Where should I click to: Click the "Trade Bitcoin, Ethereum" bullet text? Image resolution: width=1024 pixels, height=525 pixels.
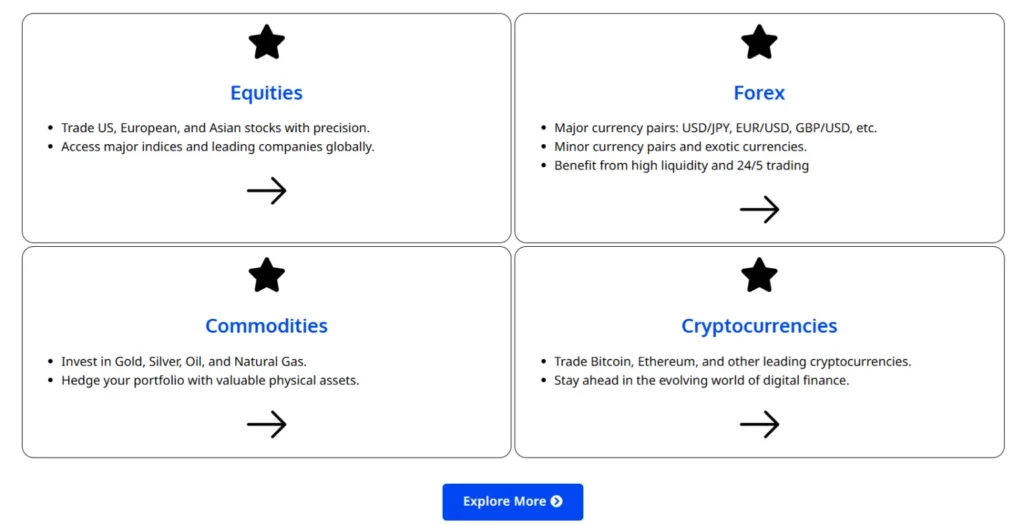click(x=732, y=361)
